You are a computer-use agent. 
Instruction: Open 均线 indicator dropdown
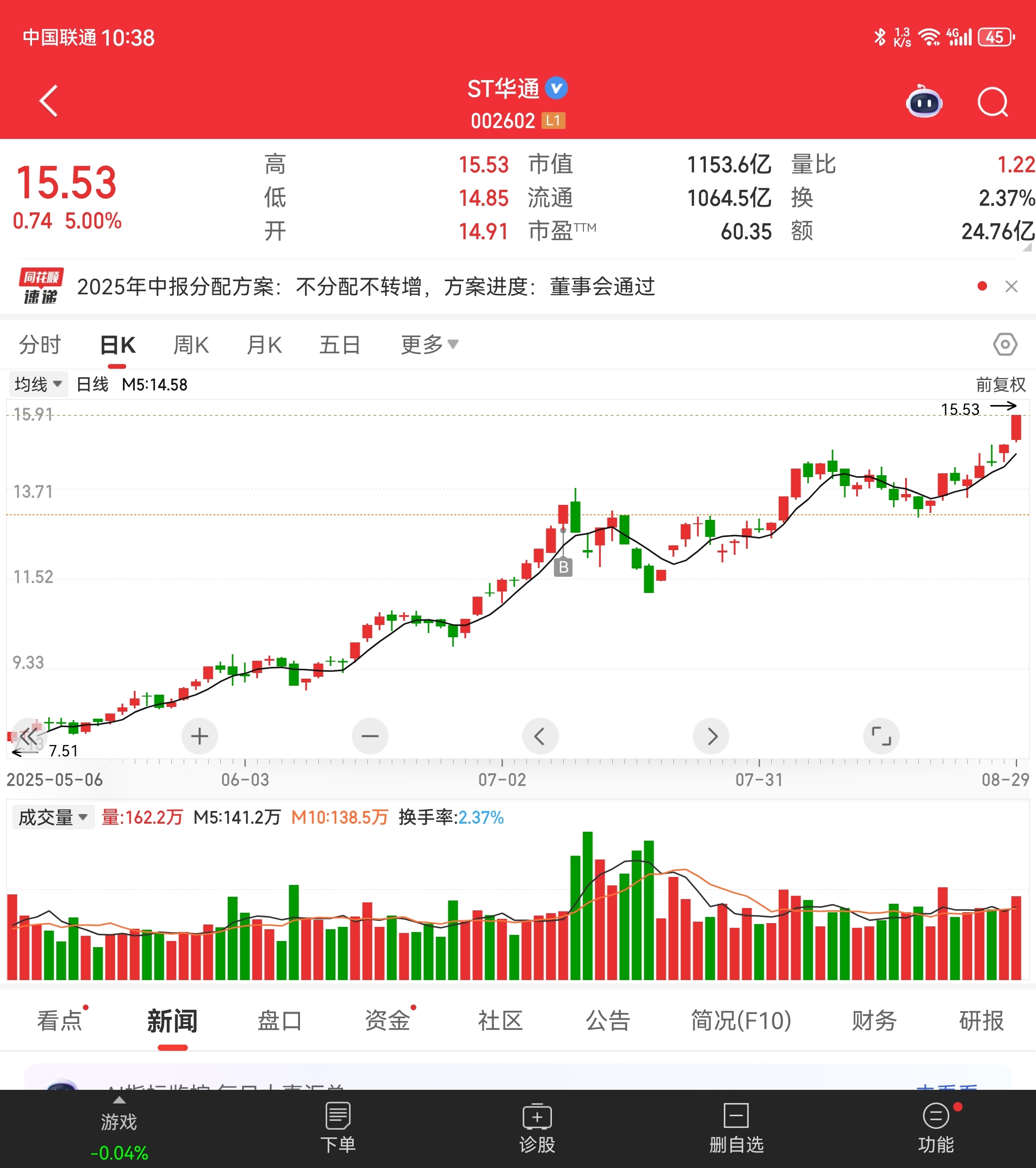(38, 384)
